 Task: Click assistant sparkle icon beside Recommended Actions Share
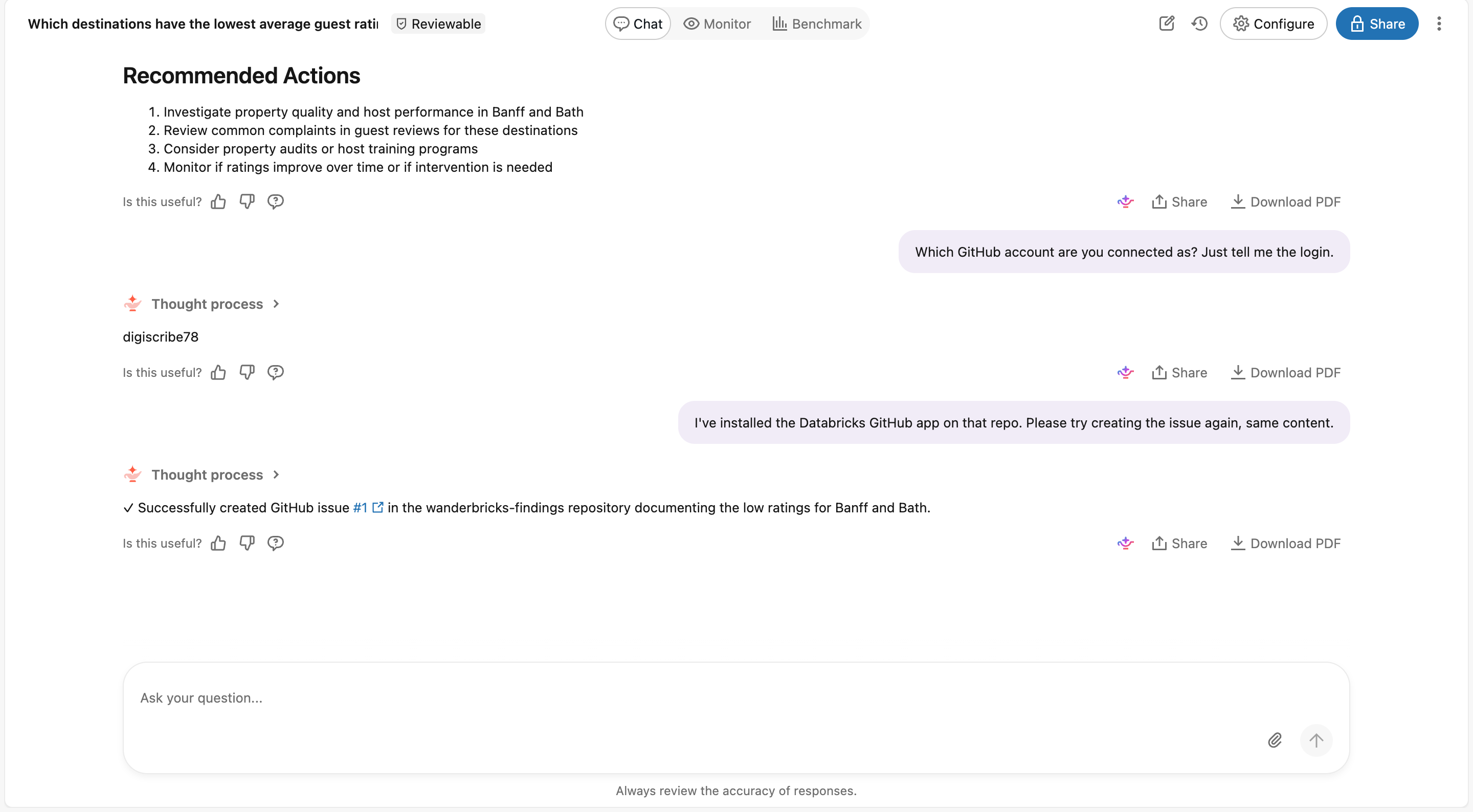[1125, 202]
